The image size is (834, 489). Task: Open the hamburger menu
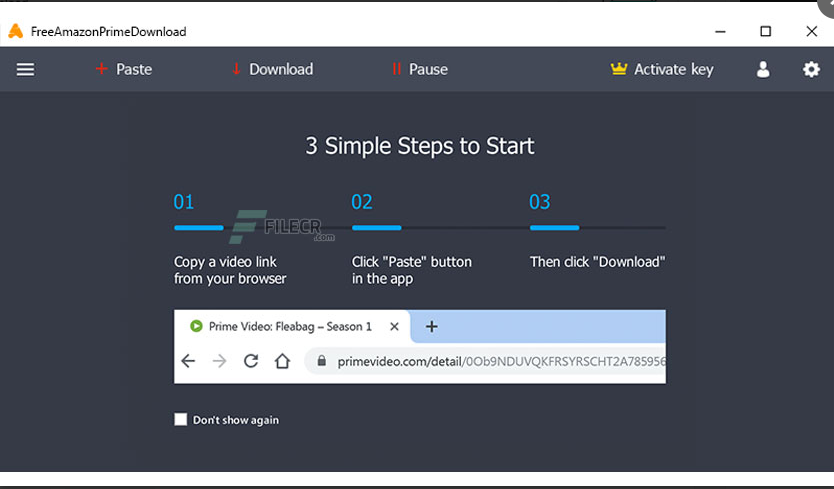25,69
